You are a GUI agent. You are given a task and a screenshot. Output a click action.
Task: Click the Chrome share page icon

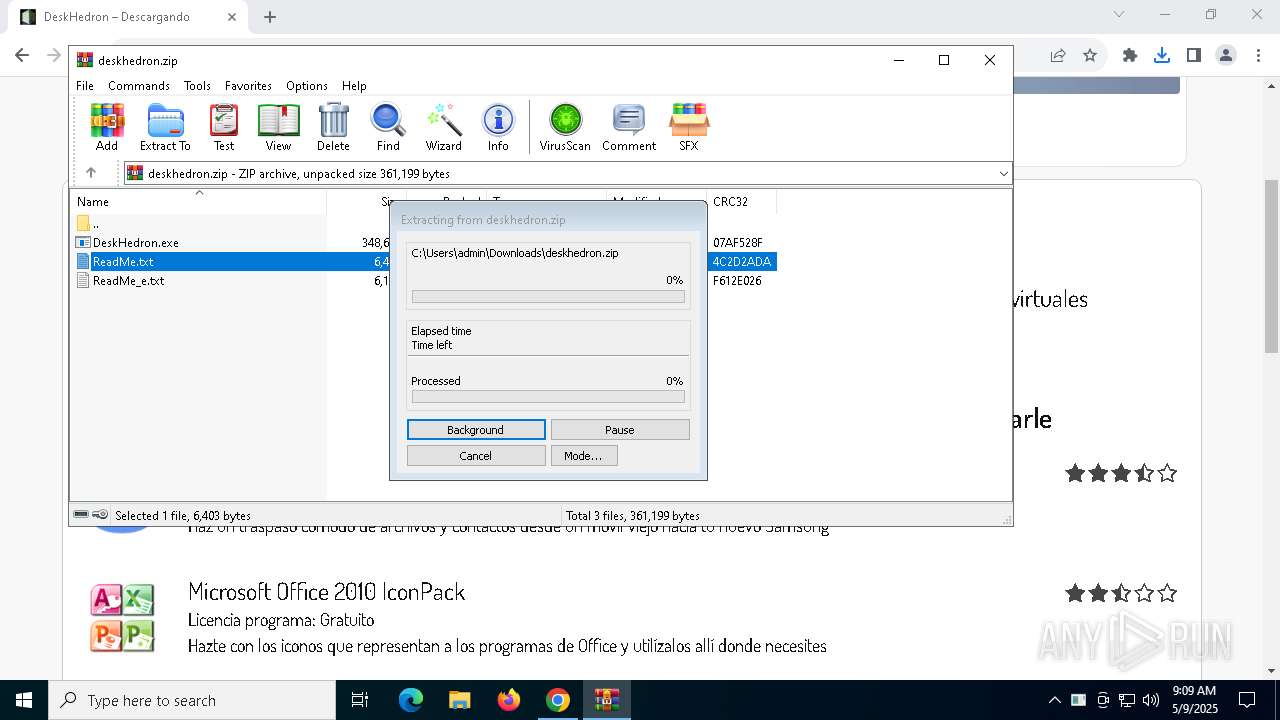1058,56
